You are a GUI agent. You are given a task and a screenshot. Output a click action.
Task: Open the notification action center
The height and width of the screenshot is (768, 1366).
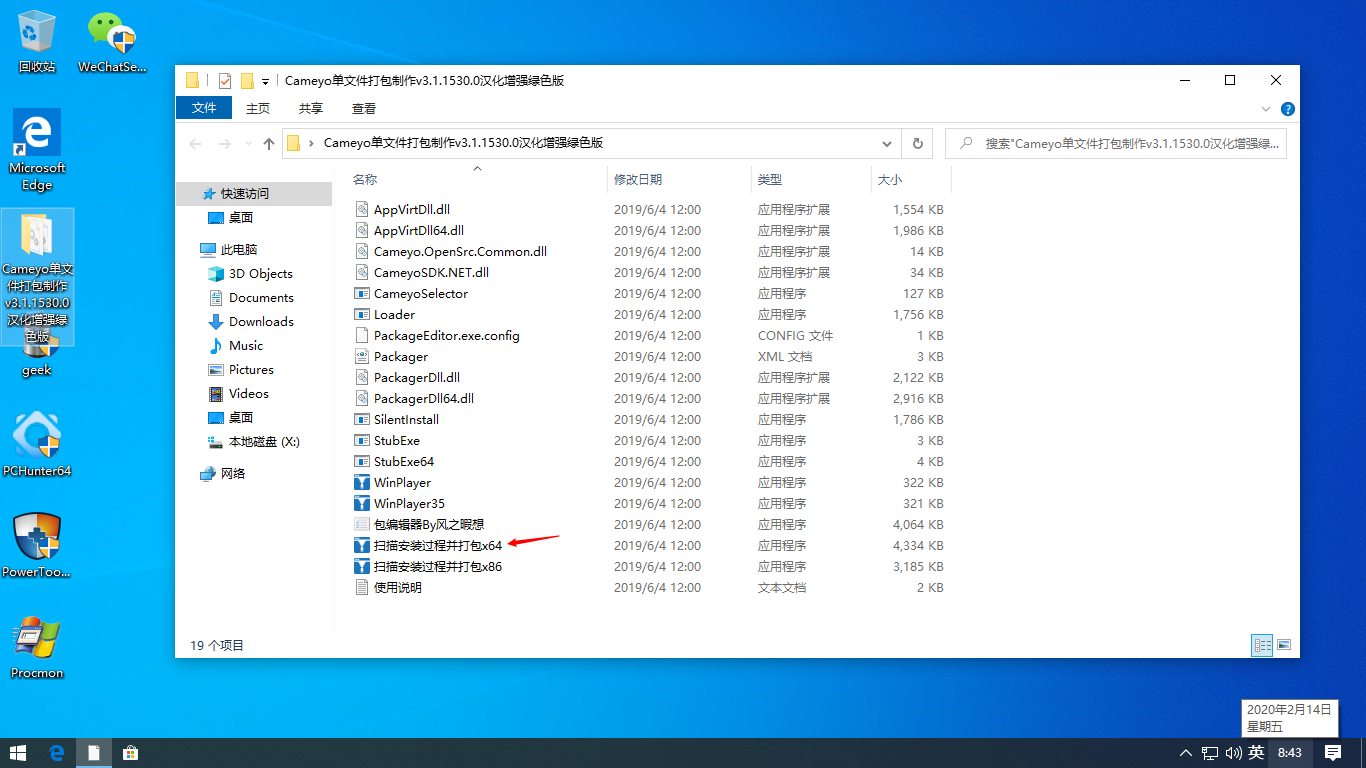click(x=1333, y=753)
